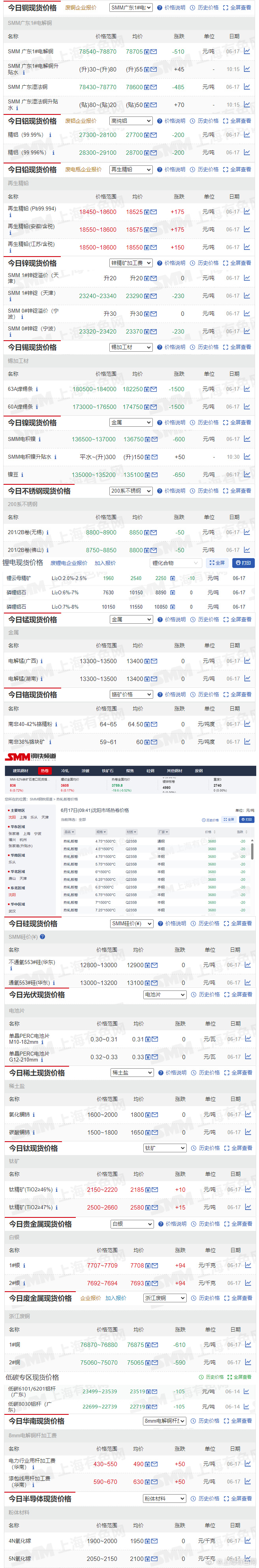
Task: Open trend chart for 单晶PERC电池片 M10-182mm
Action: pos(248,1039)
